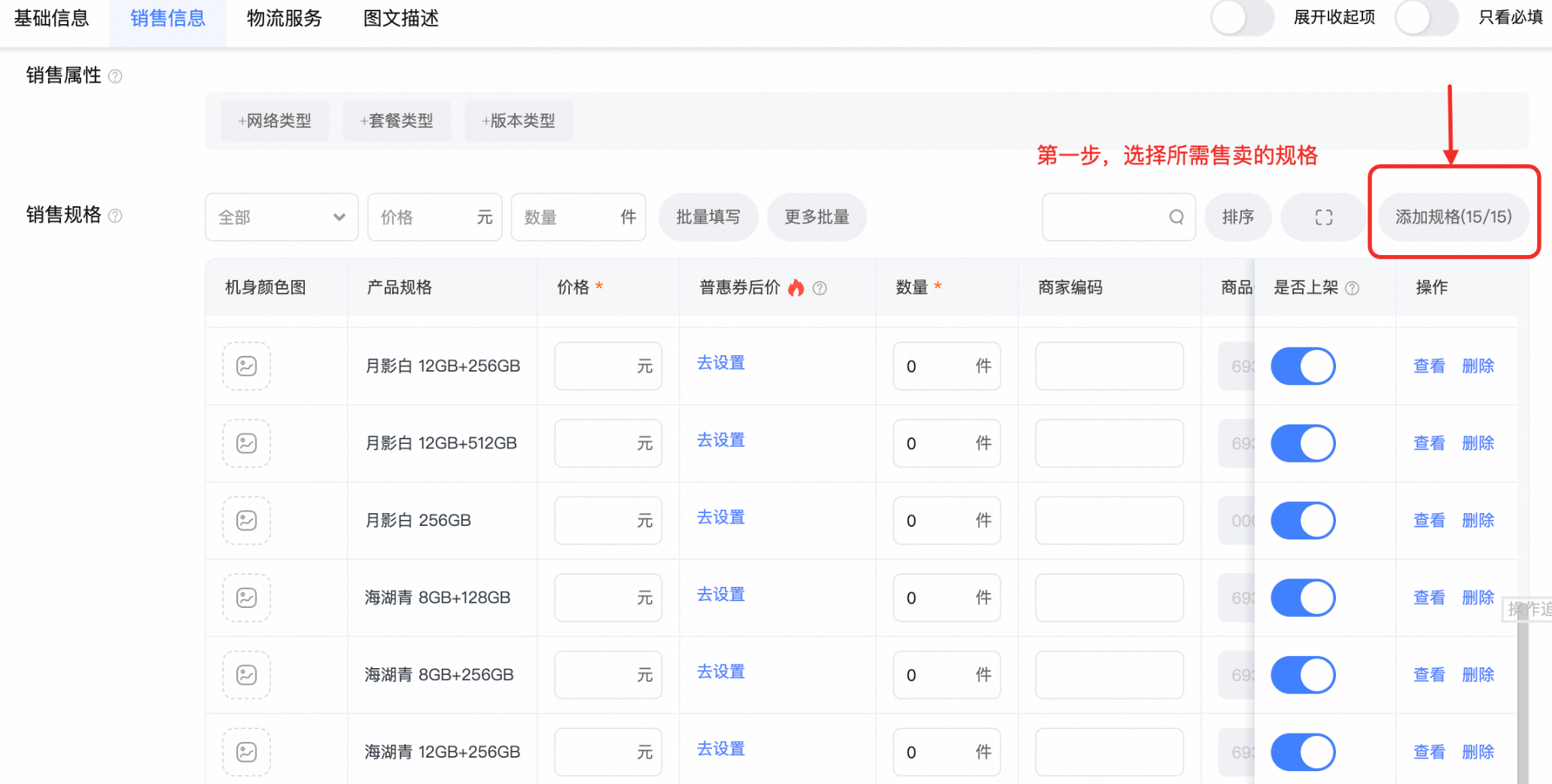Open the 全部 filter dropdown

coord(281,217)
